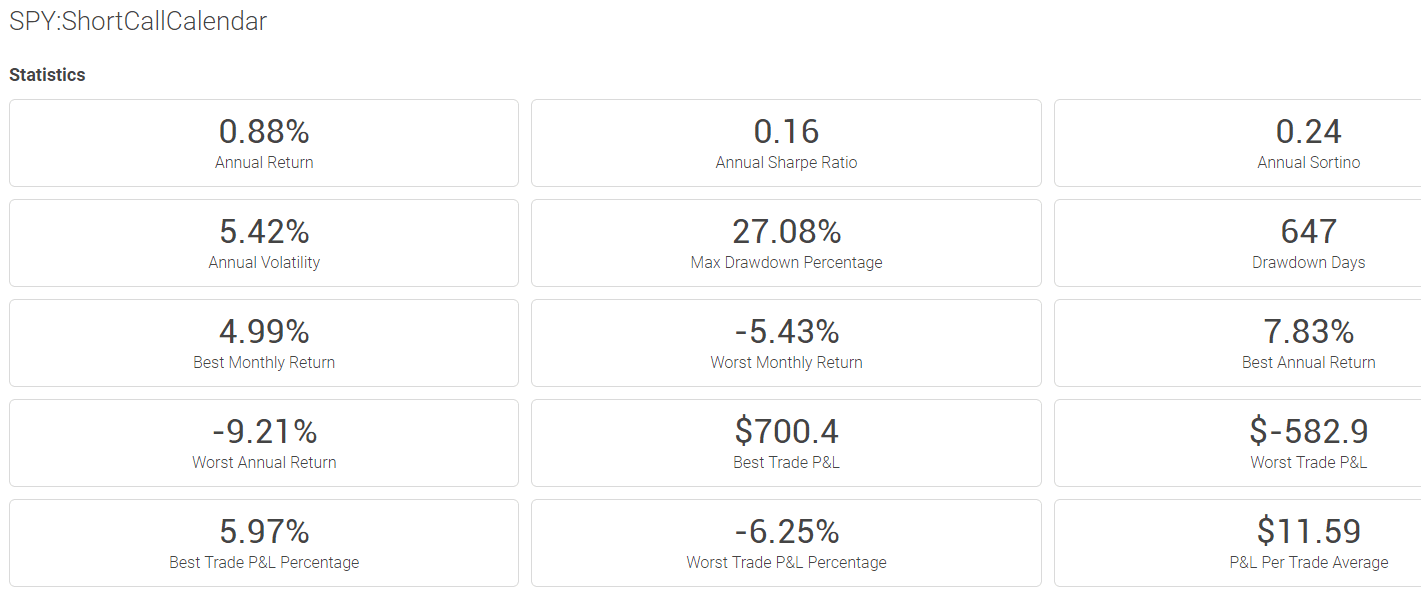
Task: Select the Worst Monthly Return card
Action: [786, 343]
